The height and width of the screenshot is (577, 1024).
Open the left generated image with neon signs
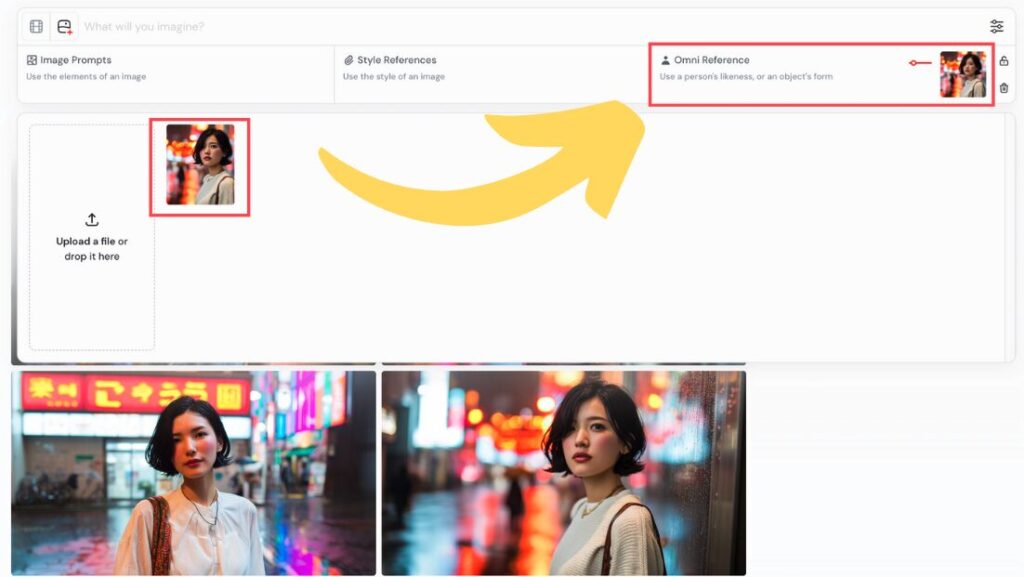(194, 473)
